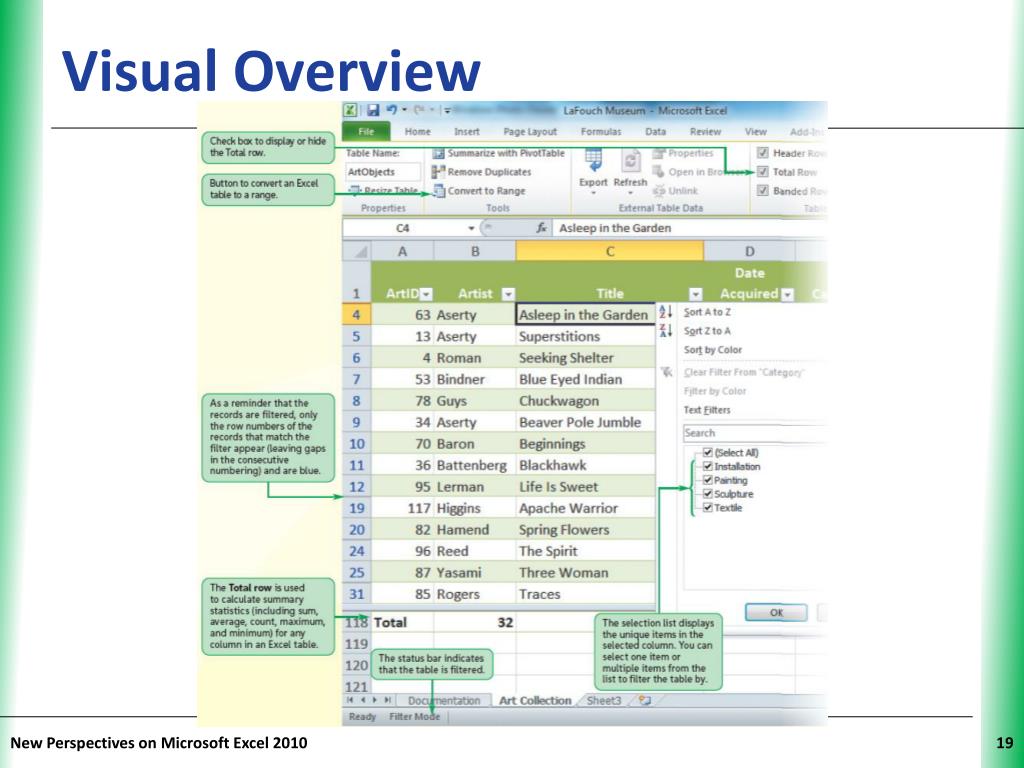
Task: Open the Text Filters submenu
Action: [707, 410]
